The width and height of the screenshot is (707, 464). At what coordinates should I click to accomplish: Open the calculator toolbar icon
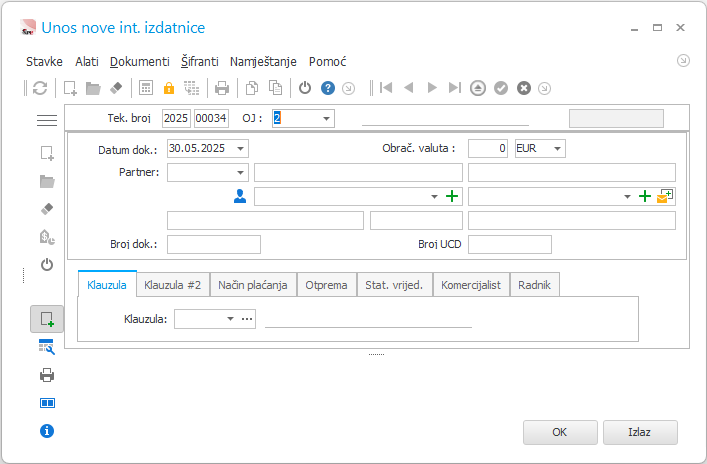[146, 88]
